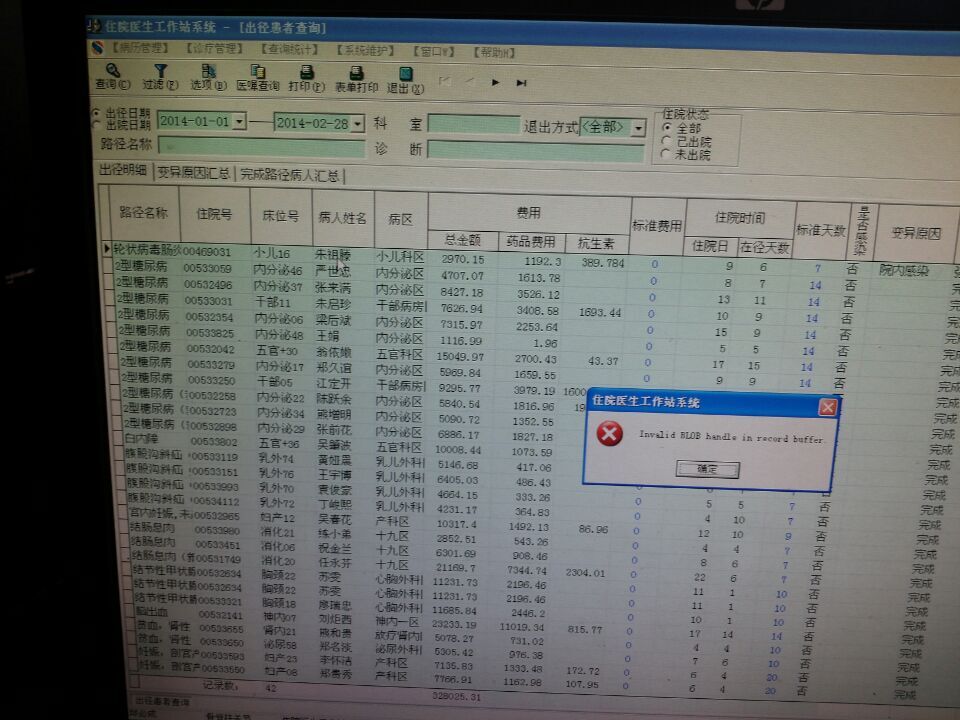Click the 小儿科区 ward cell

[x=400, y=257]
